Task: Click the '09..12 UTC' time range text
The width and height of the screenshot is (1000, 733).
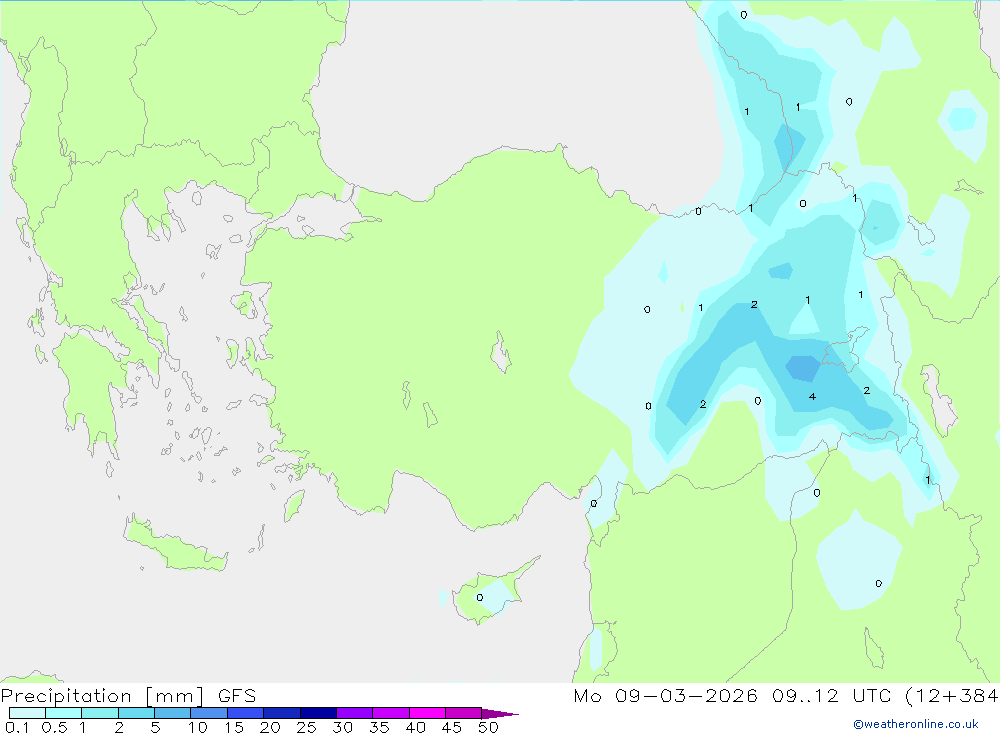Action: tap(832, 696)
